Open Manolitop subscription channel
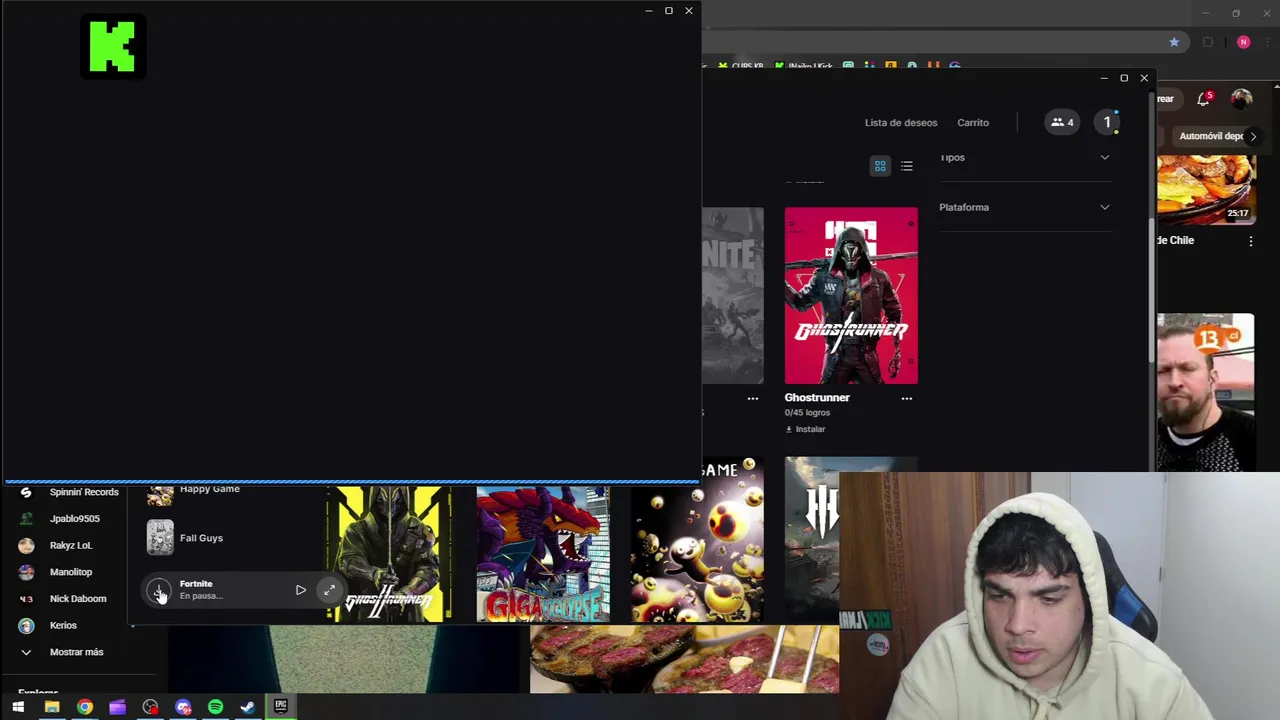The height and width of the screenshot is (720, 1280). (56, 572)
